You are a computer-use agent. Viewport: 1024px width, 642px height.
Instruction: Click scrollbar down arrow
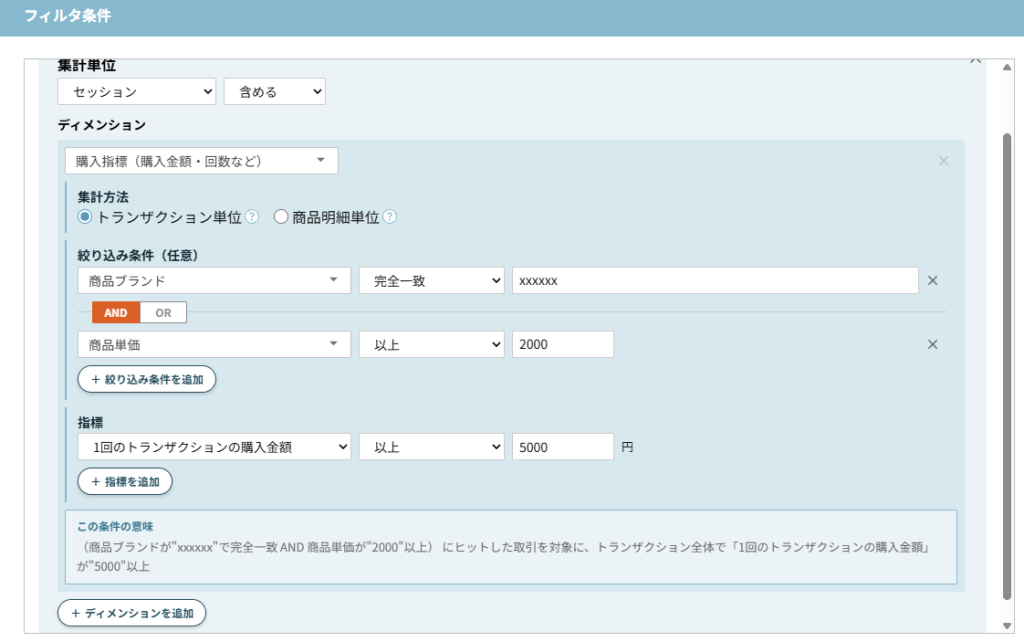[1007, 626]
